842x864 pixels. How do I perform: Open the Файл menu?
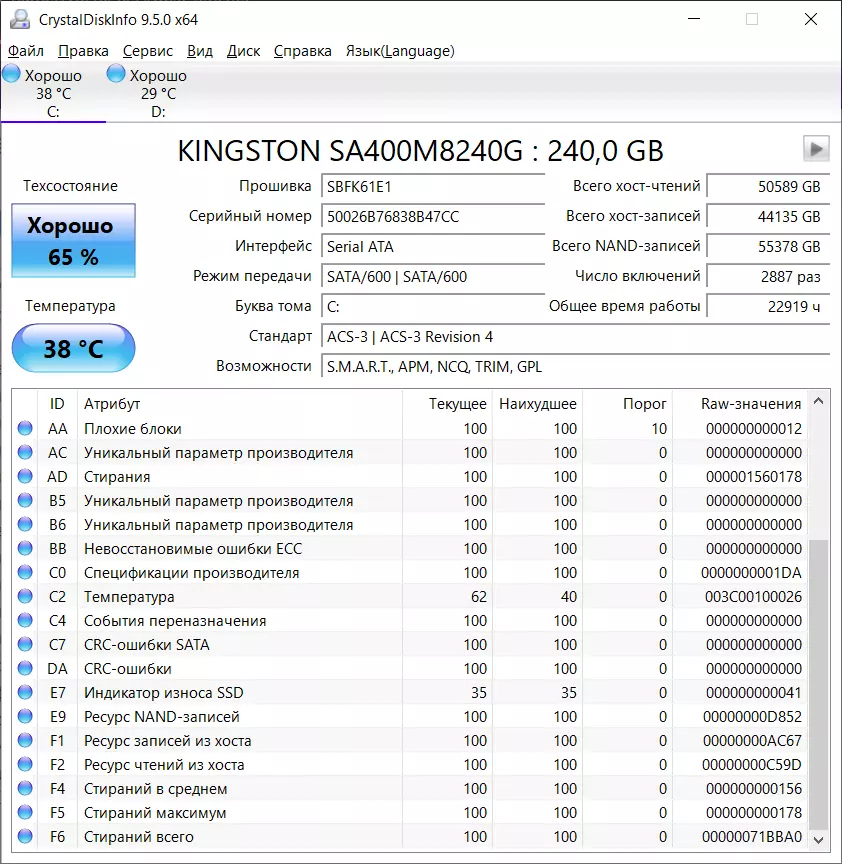coord(26,51)
